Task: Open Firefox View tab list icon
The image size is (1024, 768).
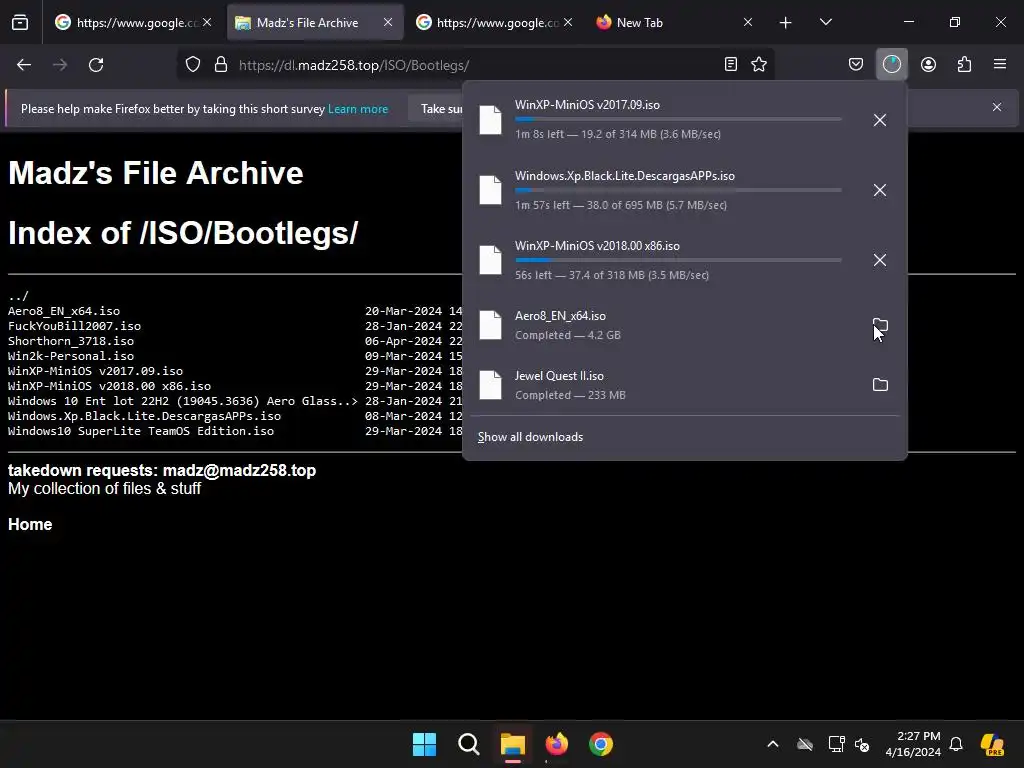Action: tap(20, 23)
